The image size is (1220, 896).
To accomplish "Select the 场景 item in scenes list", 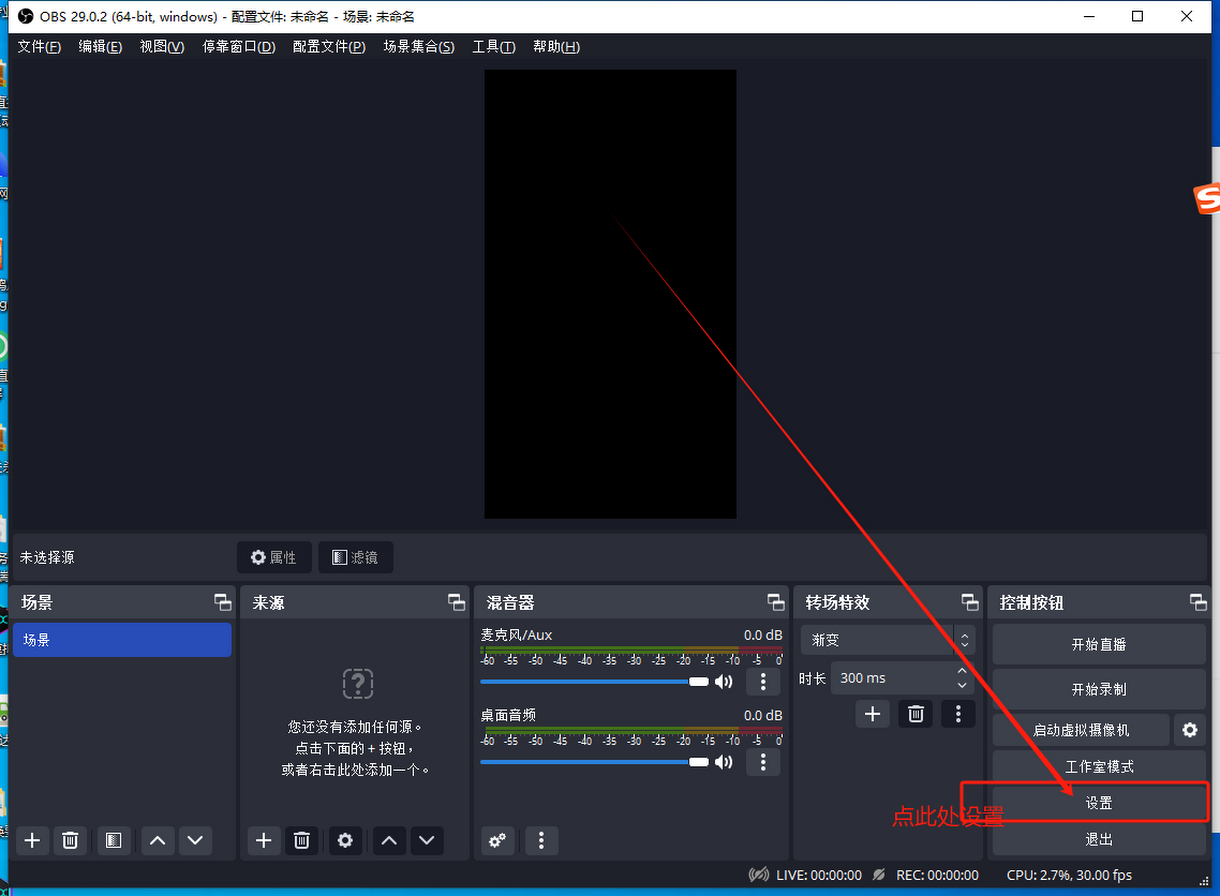I will 122,640.
